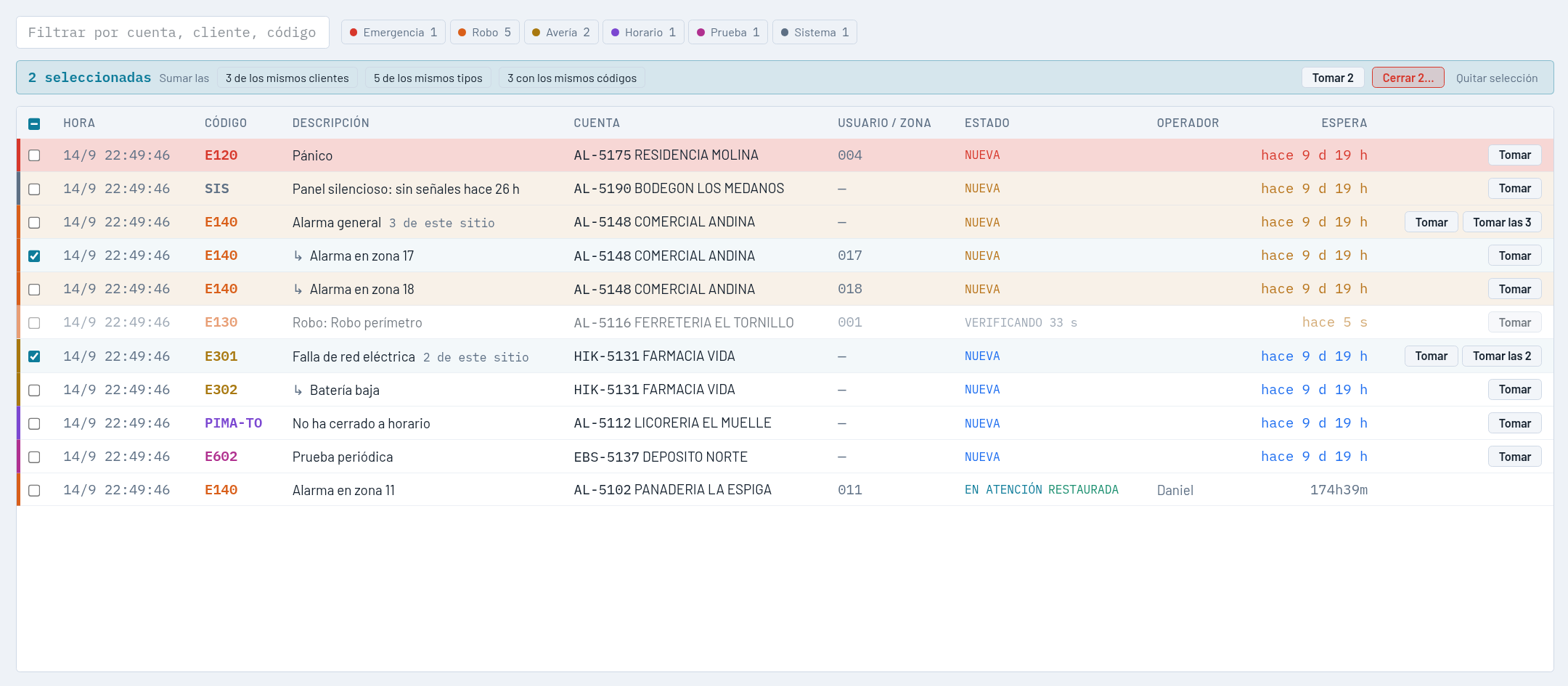Click the EN ATENCIÓN RESTAURADA status
This screenshot has height=686, width=1568.
tap(1042, 490)
